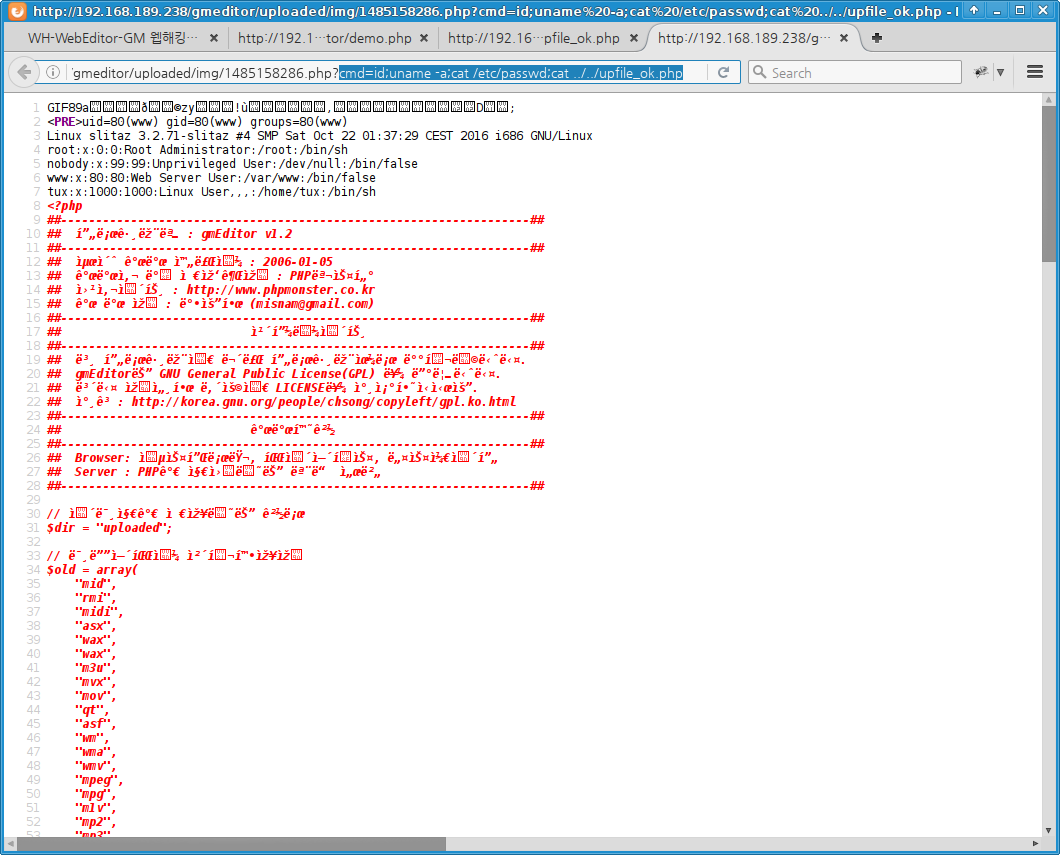Close the active 192.168.189.238/g tab
This screenshot has height=855, width=1060.
tap(844, 39)
